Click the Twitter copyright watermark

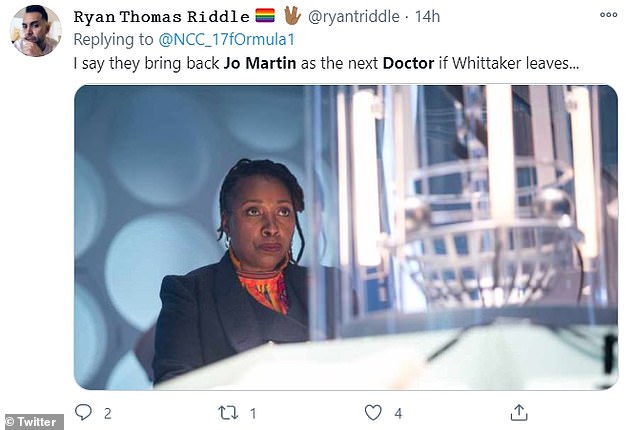(32, 422)
